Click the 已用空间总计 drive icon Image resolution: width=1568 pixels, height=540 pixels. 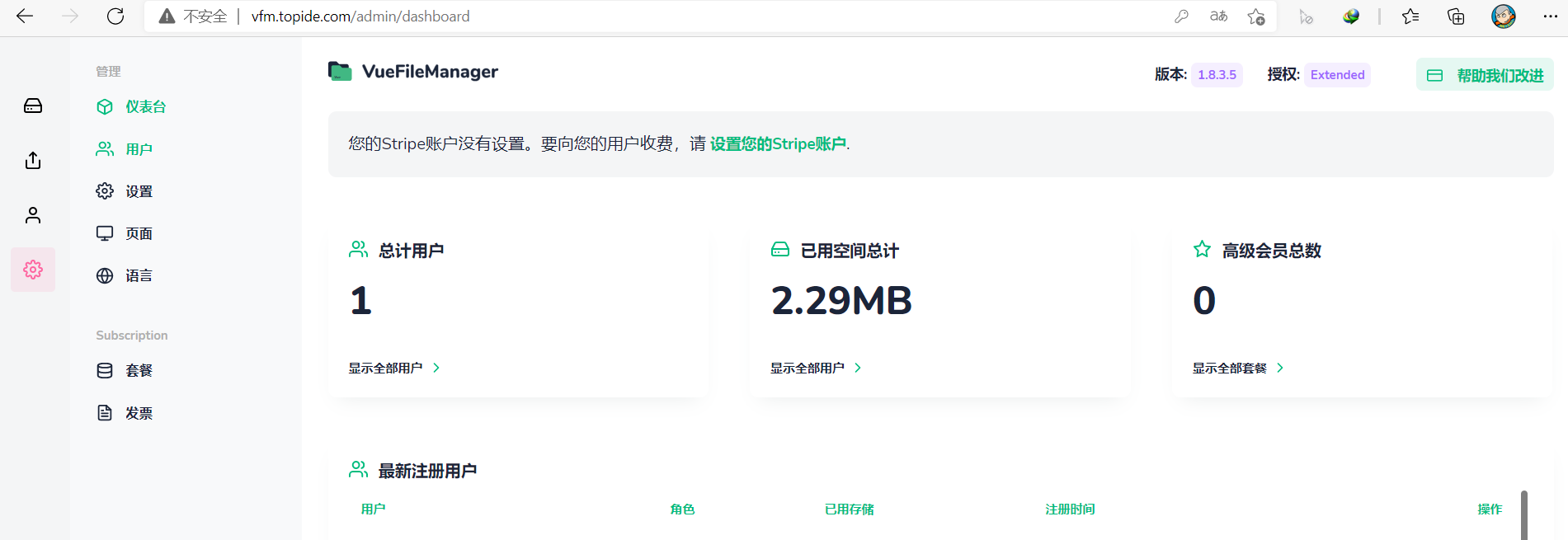pos(780,249)
